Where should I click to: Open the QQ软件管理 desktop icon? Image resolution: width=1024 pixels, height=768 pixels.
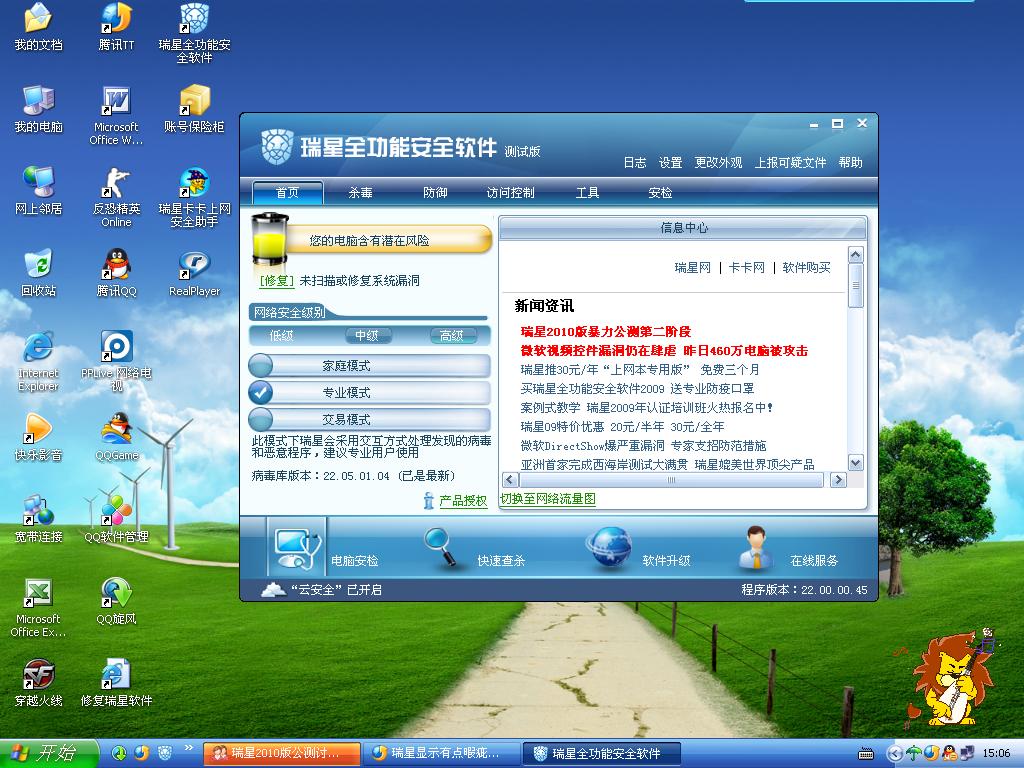pos(116,519)
